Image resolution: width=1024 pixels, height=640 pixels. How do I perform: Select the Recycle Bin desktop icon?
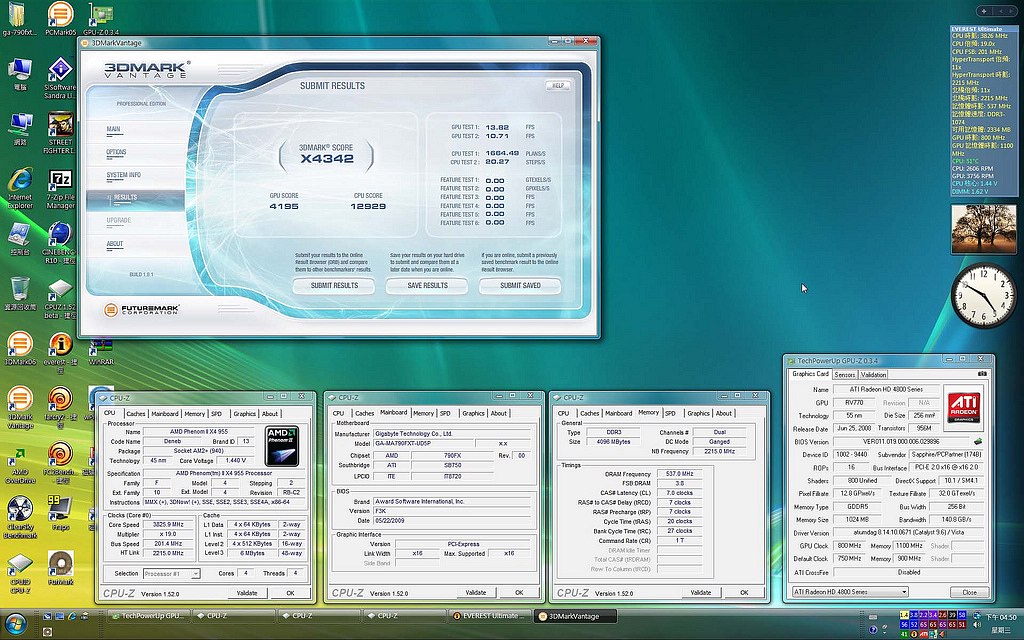(x=20, y=293)
